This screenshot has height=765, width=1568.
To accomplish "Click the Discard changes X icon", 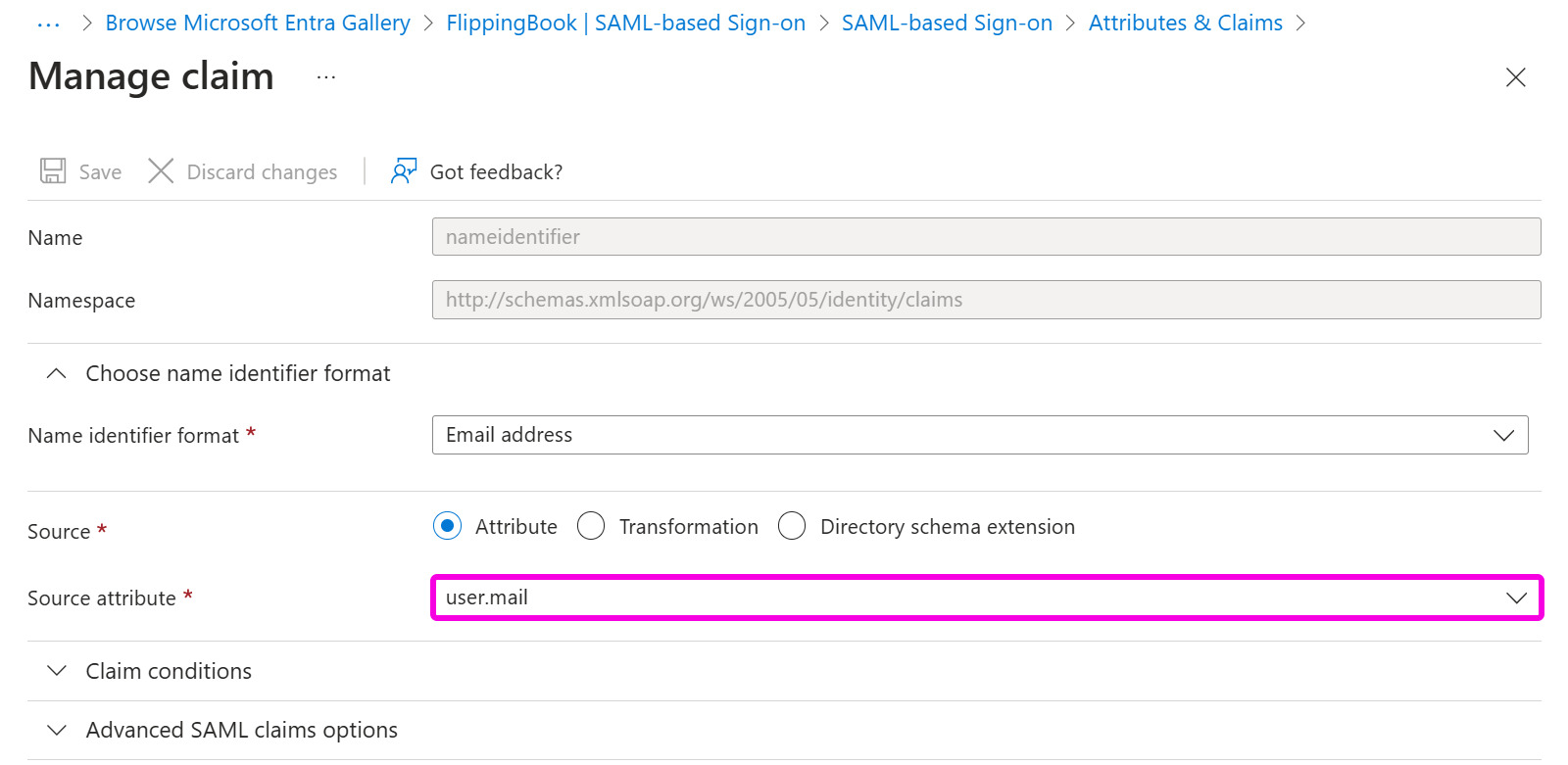I will click(x=160, y=170).
